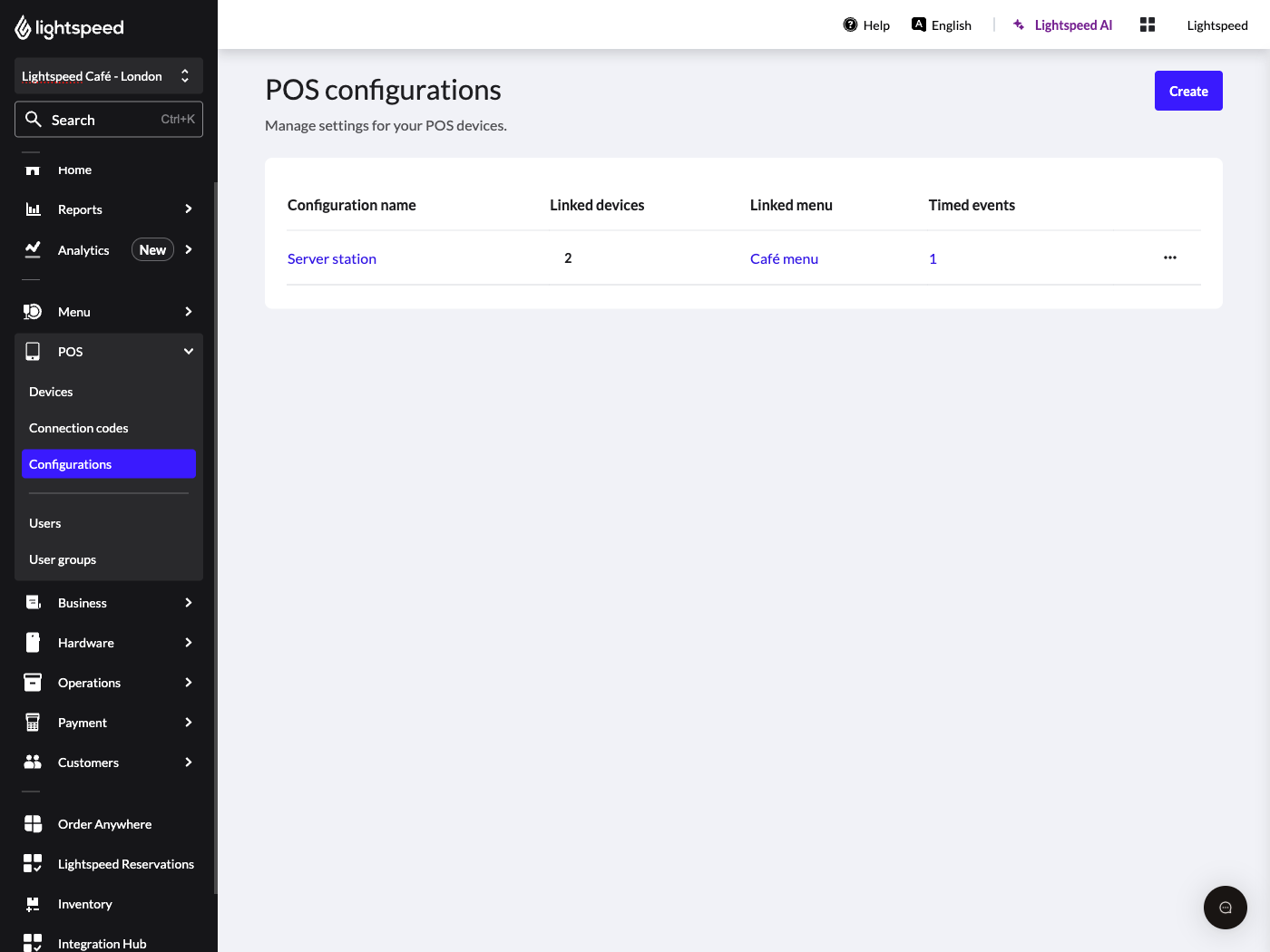Open the row actions ellipsis menu
1270x952 pixels.
pos(1169,257)
